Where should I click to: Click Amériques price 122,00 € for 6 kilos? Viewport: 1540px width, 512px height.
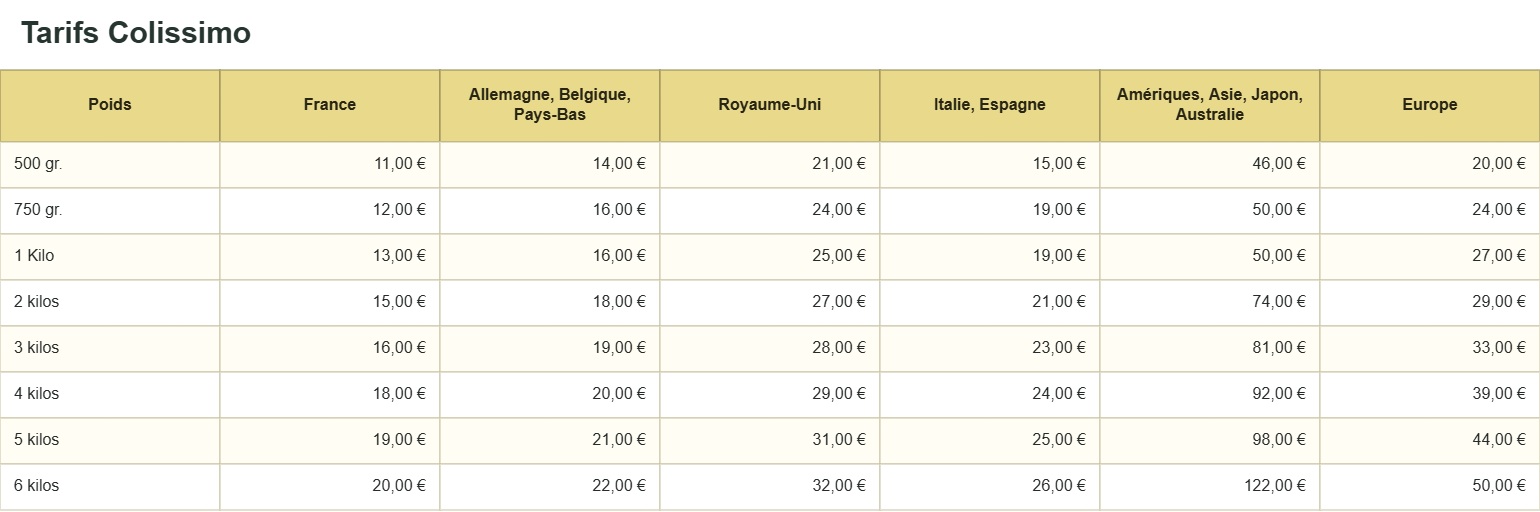click(1210, 486)
